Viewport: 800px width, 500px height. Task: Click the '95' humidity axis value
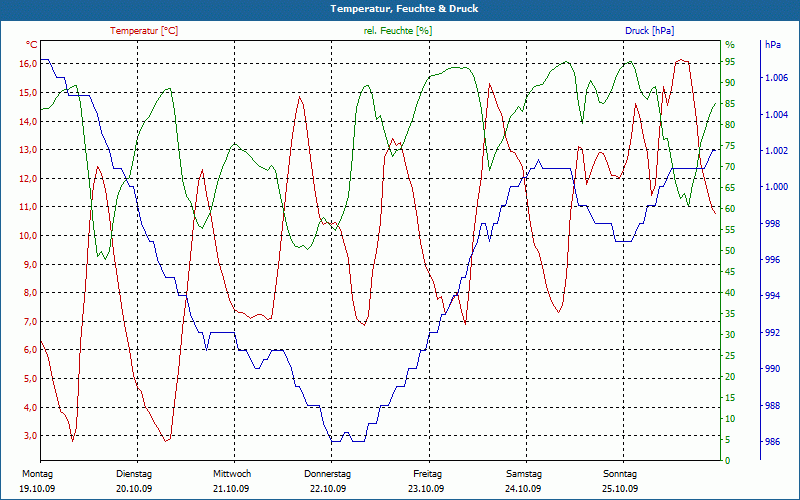coord(730,62)
